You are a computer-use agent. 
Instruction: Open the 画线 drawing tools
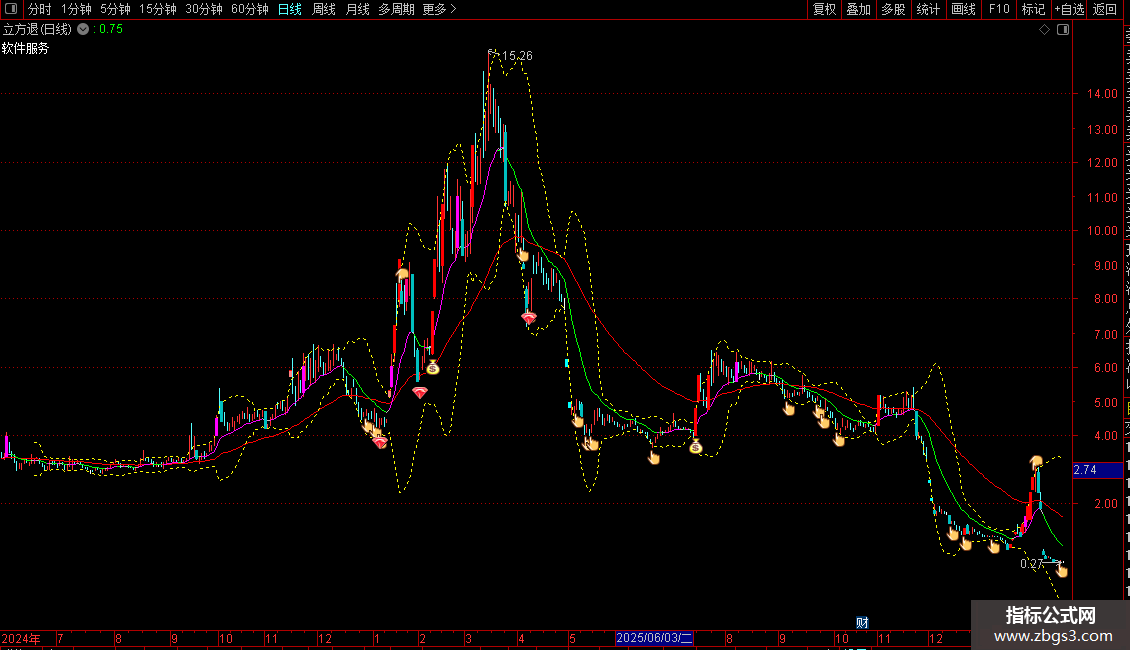964,9
